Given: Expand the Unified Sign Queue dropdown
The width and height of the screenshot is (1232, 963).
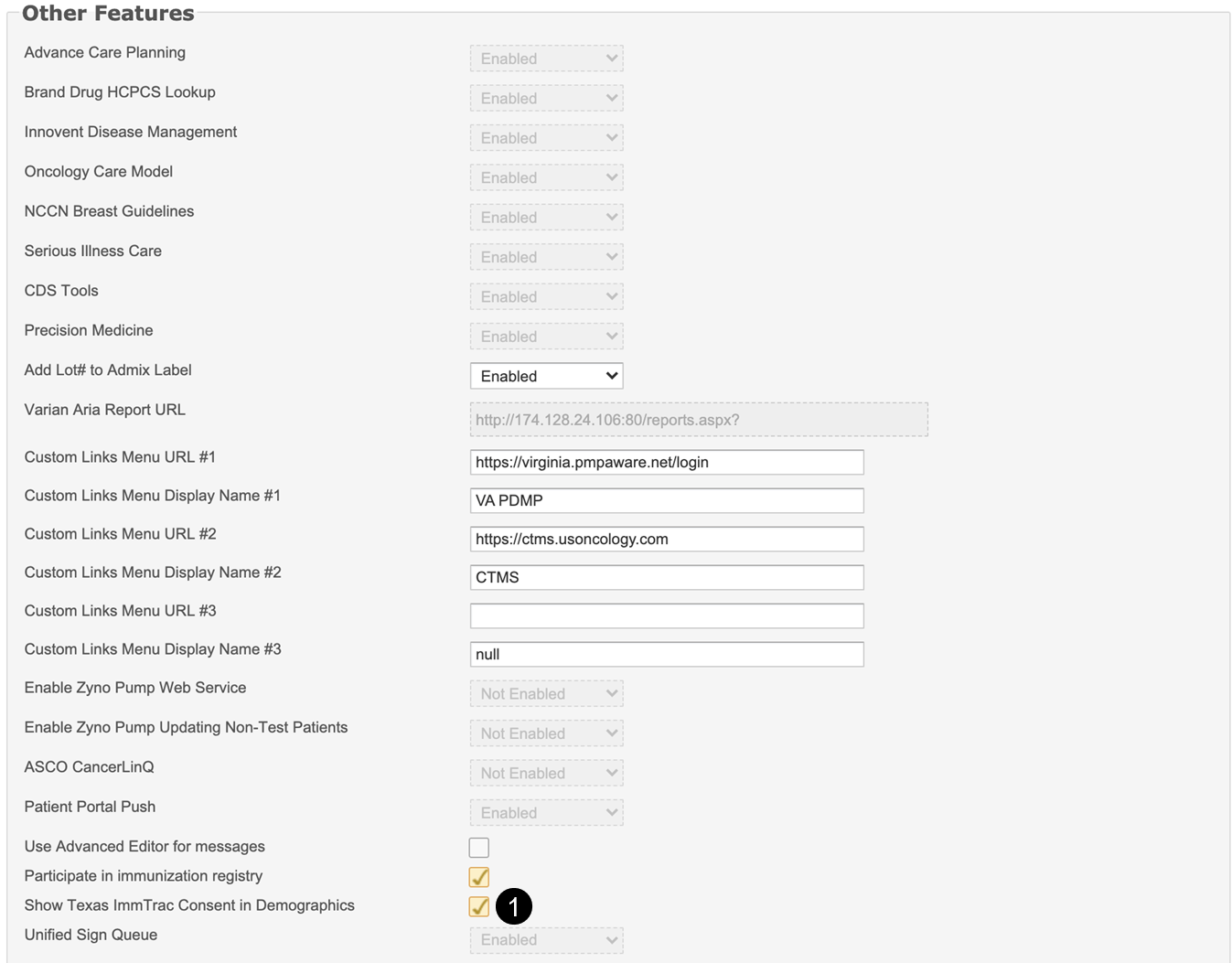Looking at the screenshot, I should coord(546,940).
